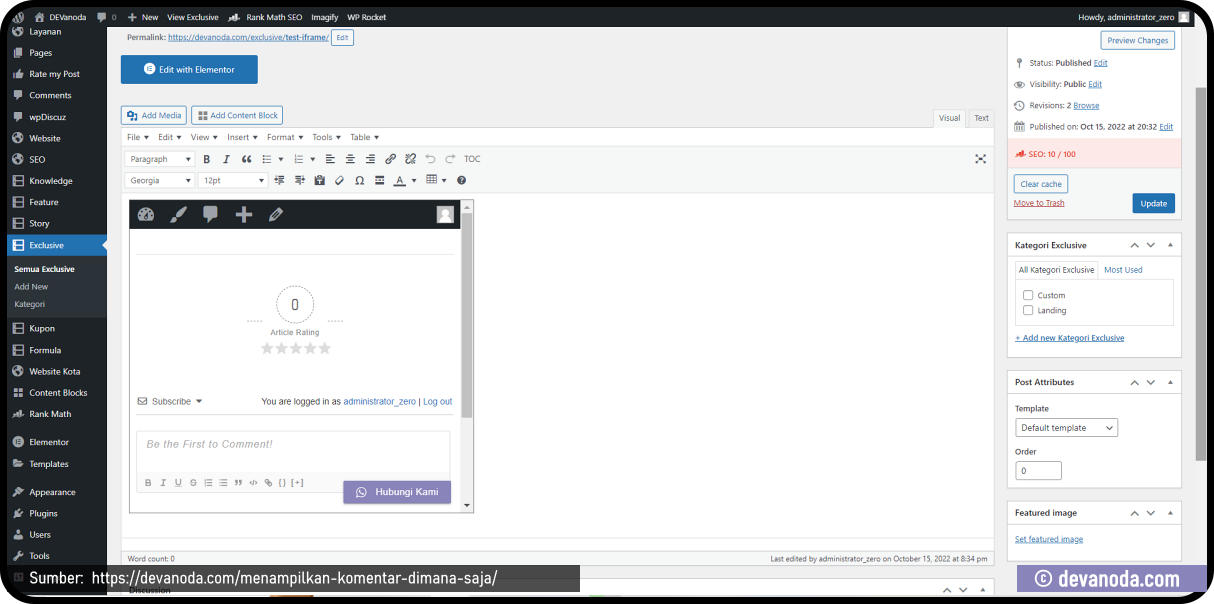This screenshot has height=604, width=1214.
Task: Browse the post revisions
Action: coord(1086,105)
